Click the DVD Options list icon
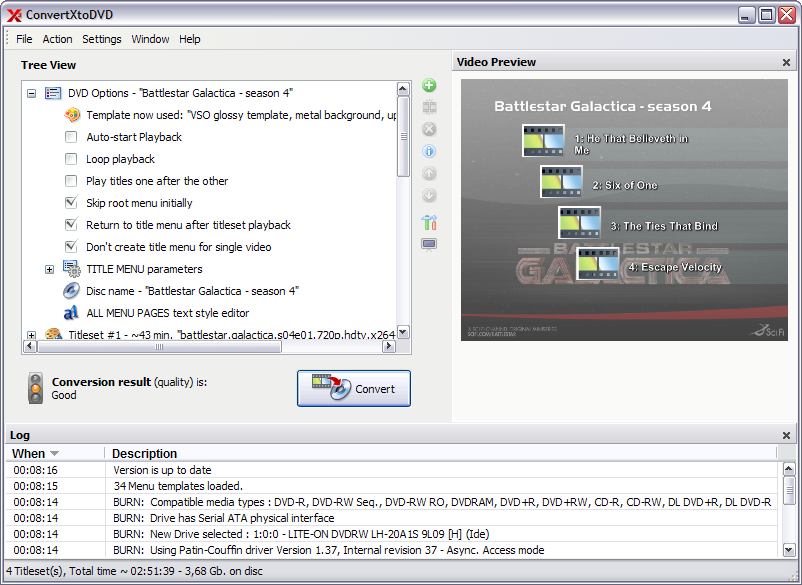This screenshot has width=802, height=585. click(x=53, y=93)
